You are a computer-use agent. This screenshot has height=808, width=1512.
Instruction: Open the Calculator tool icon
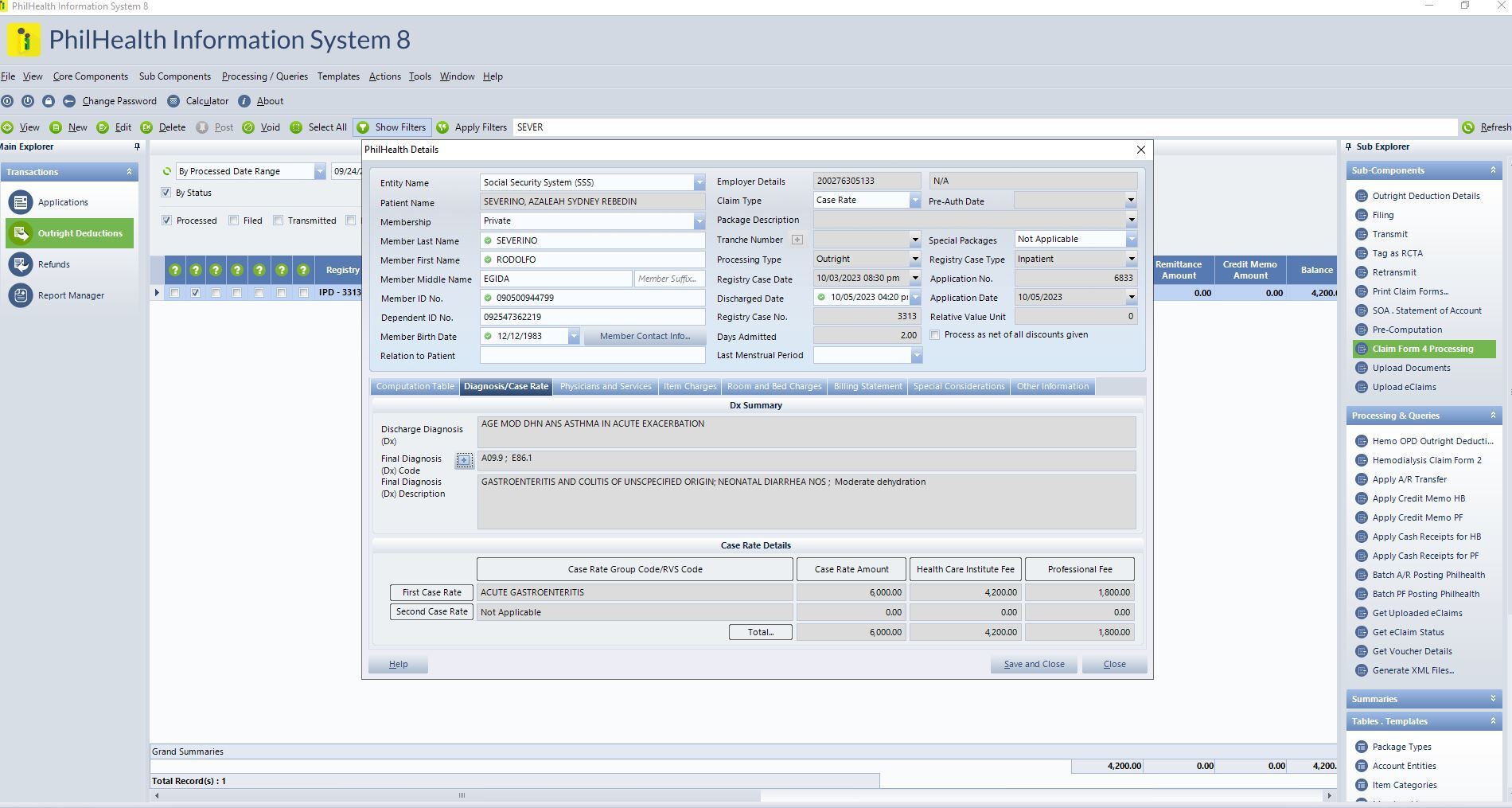(x=173, y=101)
